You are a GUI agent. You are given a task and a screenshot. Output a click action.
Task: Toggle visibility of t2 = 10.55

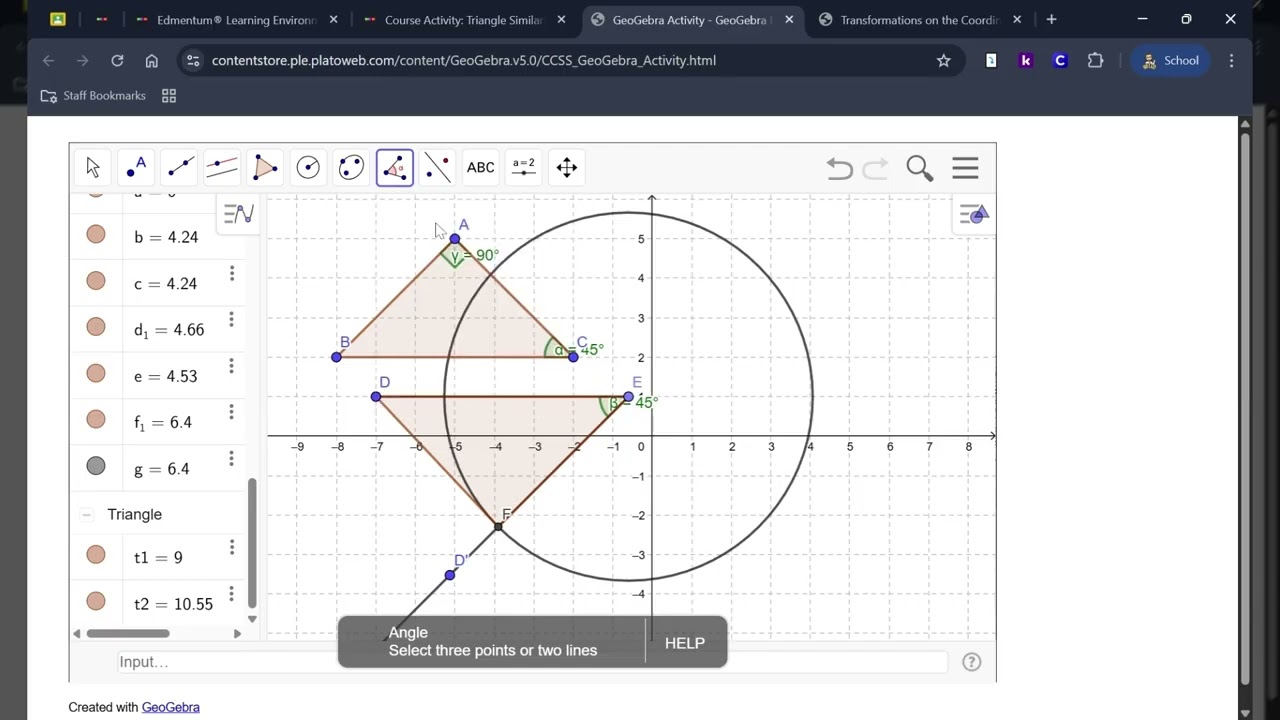tap(96, 601)
